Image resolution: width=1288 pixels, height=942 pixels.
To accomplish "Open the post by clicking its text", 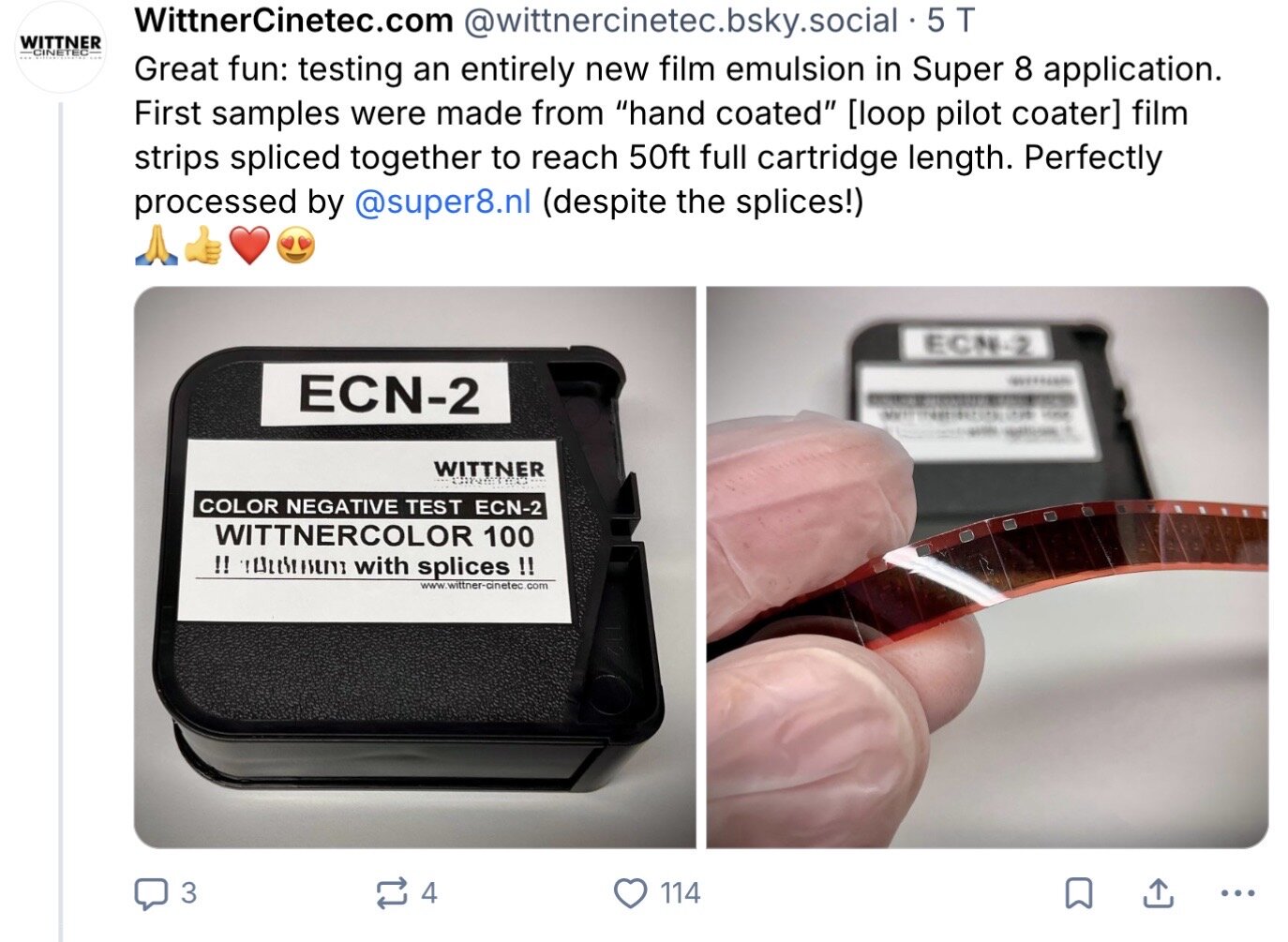I will (x=678, y=135).
